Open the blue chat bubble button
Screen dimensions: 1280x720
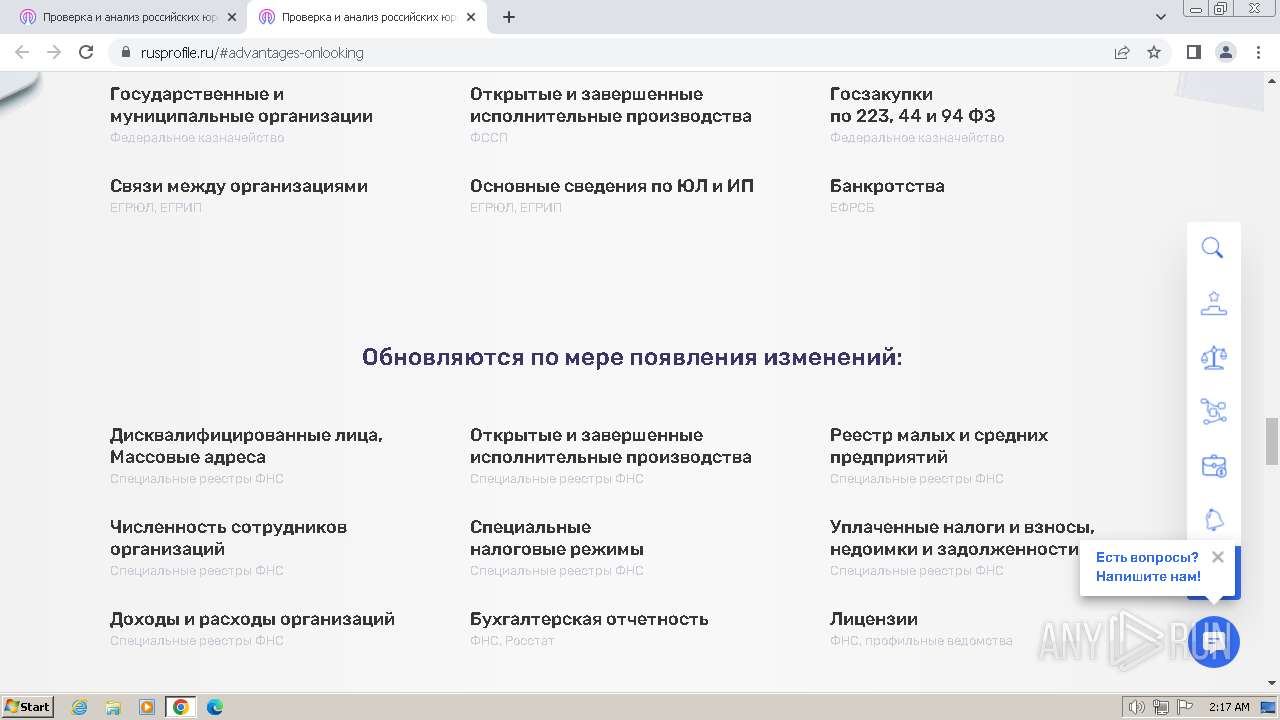click(1214, 642)
